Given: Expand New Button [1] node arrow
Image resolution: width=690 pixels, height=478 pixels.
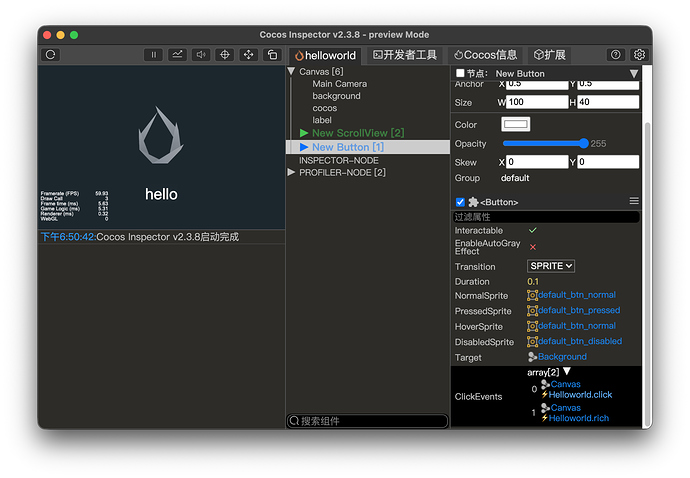Looking at the screenshot, I should tap(304, 147).
